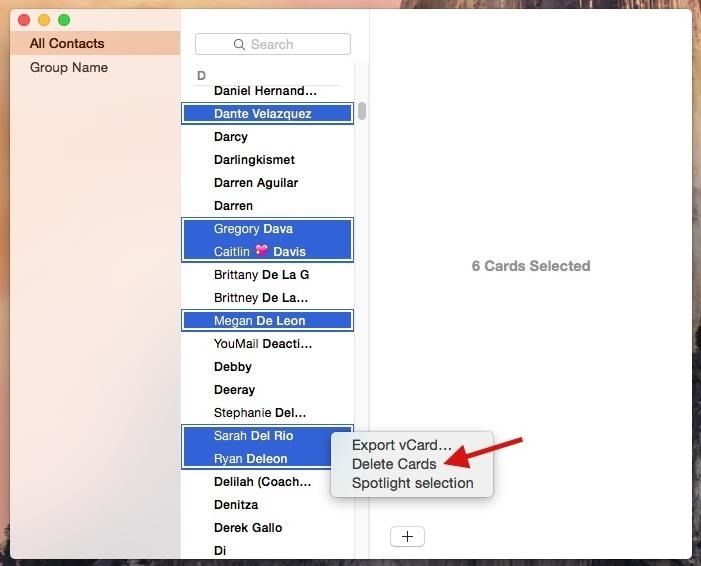
Task: Choose Derek Gallo from the list
Action: point(248,527)
